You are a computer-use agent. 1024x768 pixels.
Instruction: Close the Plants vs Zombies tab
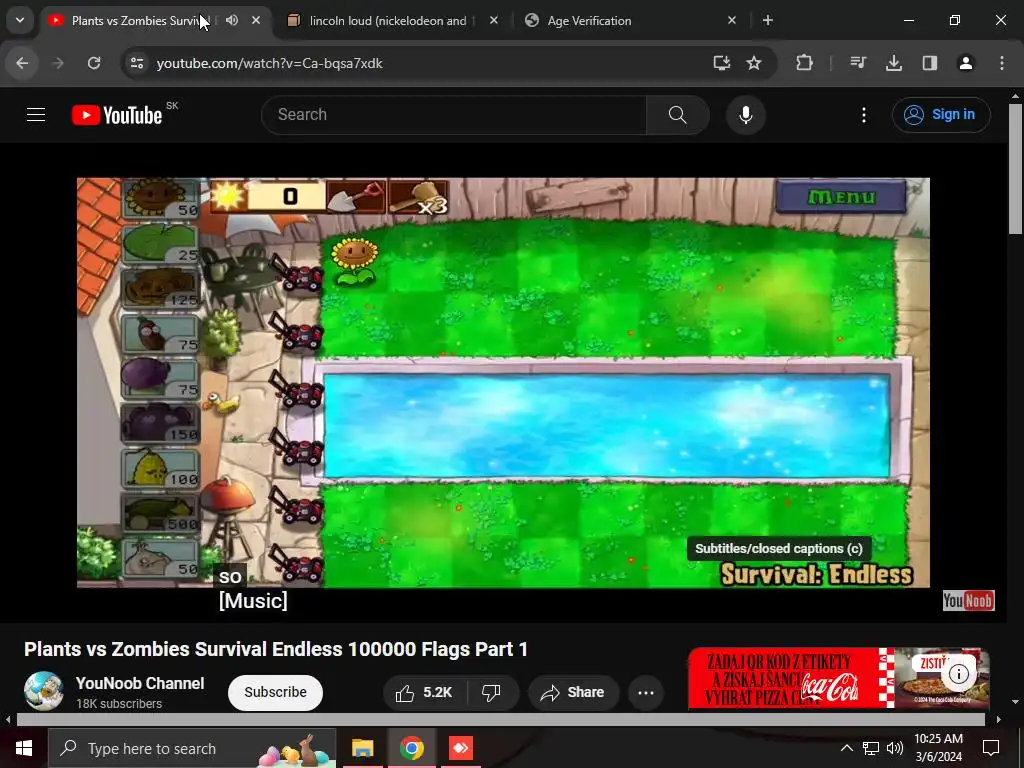tap(256, 20)
